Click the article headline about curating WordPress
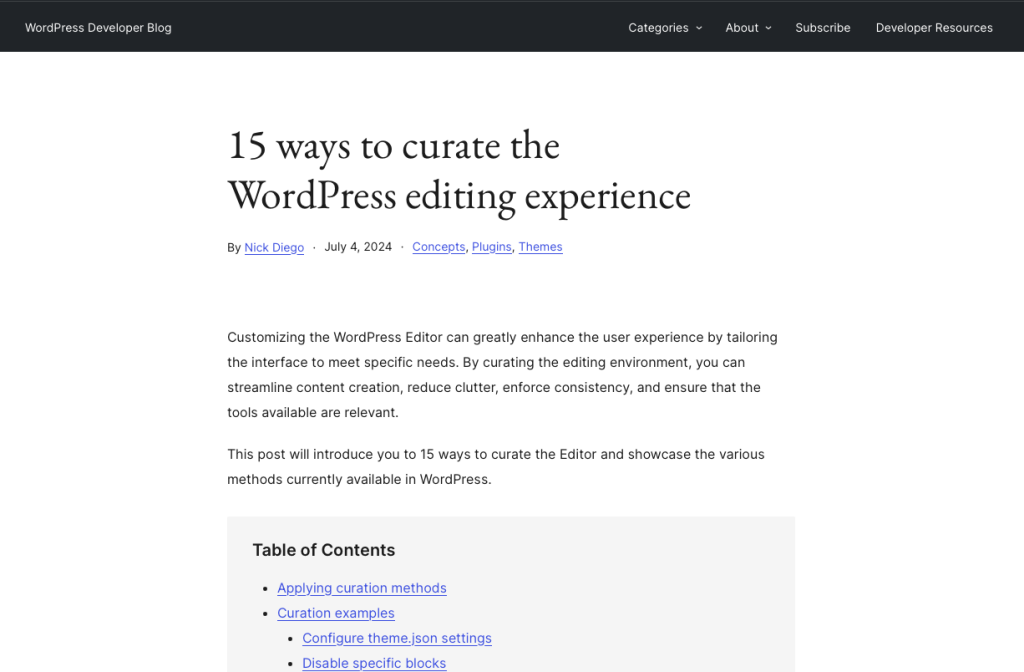Viewport: 1024px width, 672px height. point(458,170)
